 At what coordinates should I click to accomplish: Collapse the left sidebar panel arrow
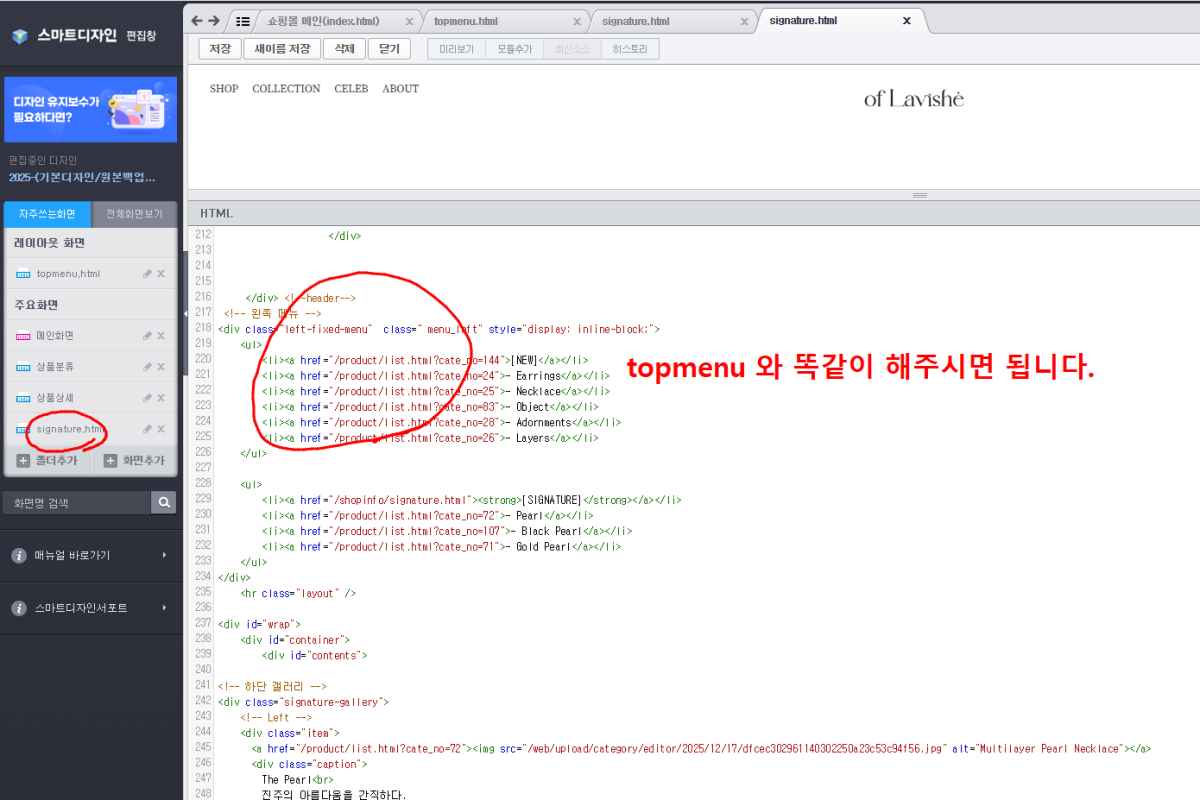click(184, 313)
